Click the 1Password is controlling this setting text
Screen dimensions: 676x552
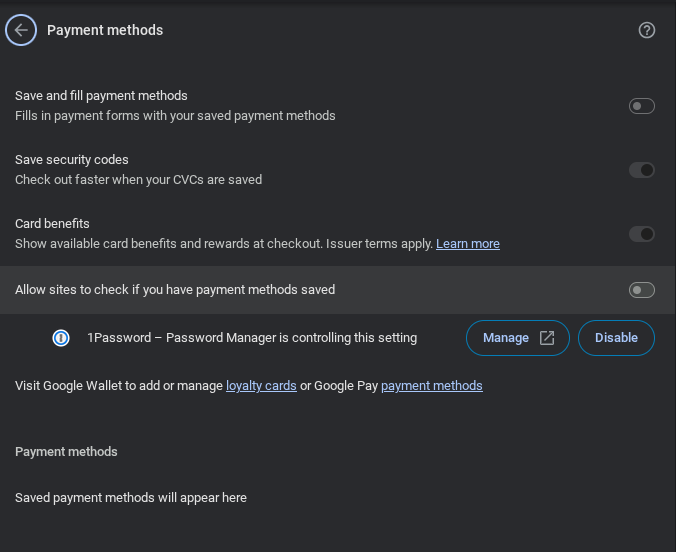coord(252,338)
